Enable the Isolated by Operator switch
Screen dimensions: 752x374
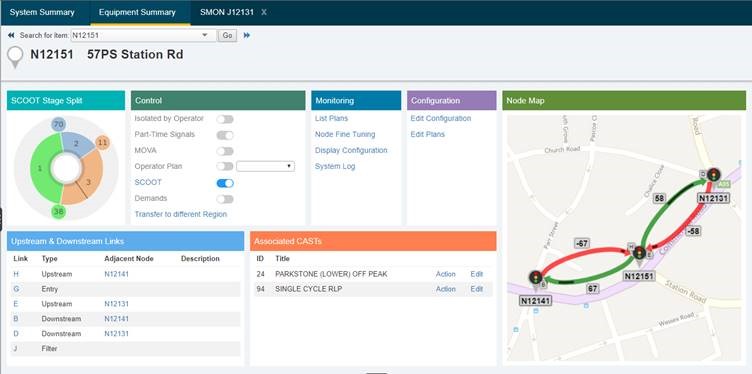[x=225, y=119]
